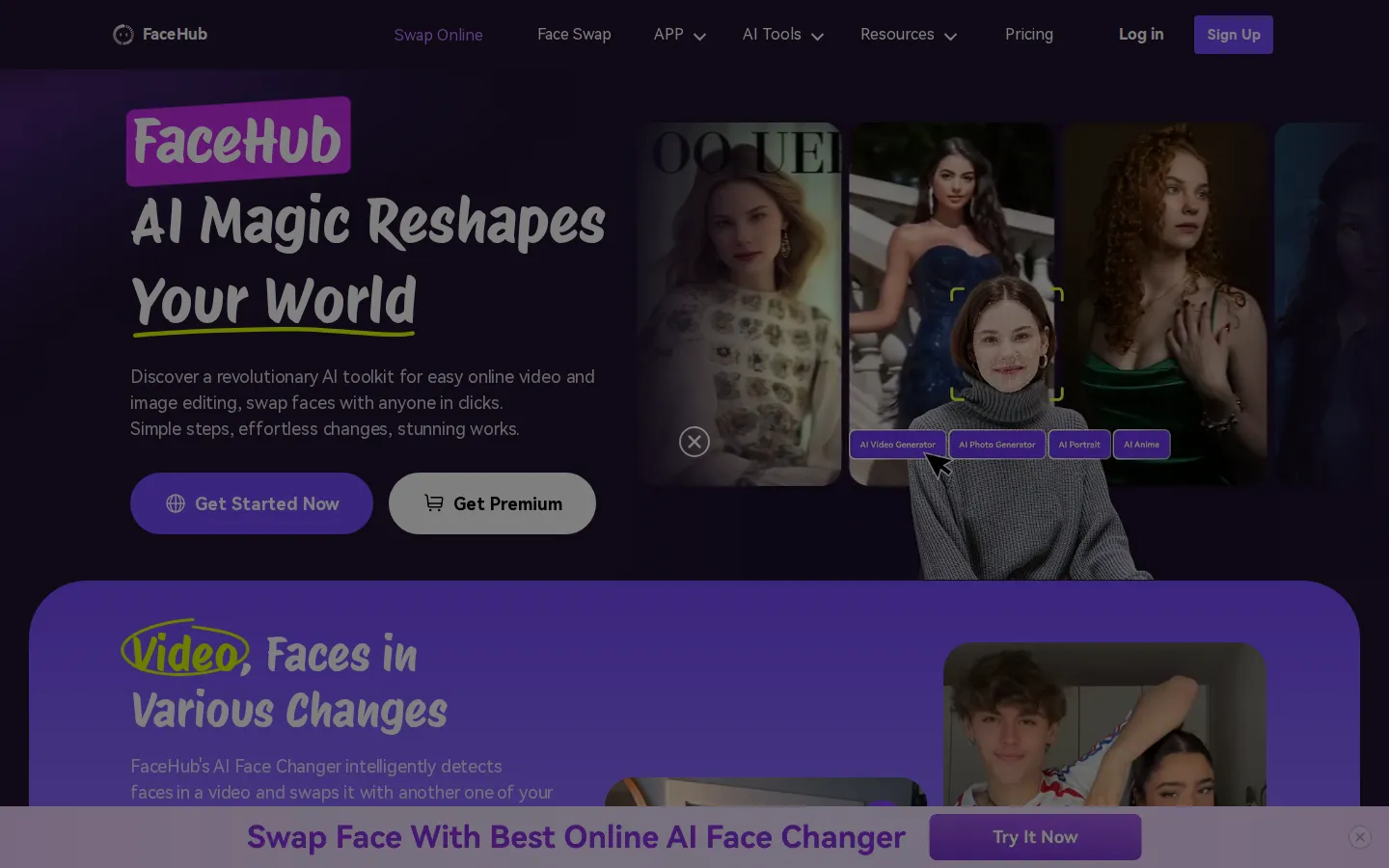This screenshot has height=868, width=1389.
Task: Expand the Resources dropdown chevron
Action: pyautogui.click(x=950, y=37)
